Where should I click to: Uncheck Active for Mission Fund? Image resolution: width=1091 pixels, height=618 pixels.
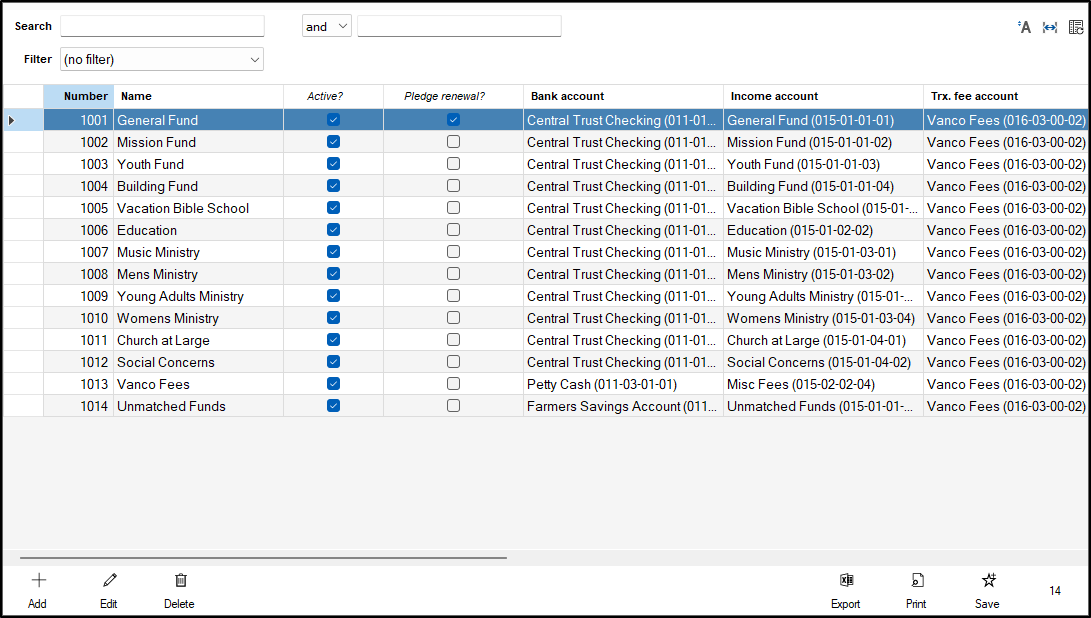click(x=333, y=142)
